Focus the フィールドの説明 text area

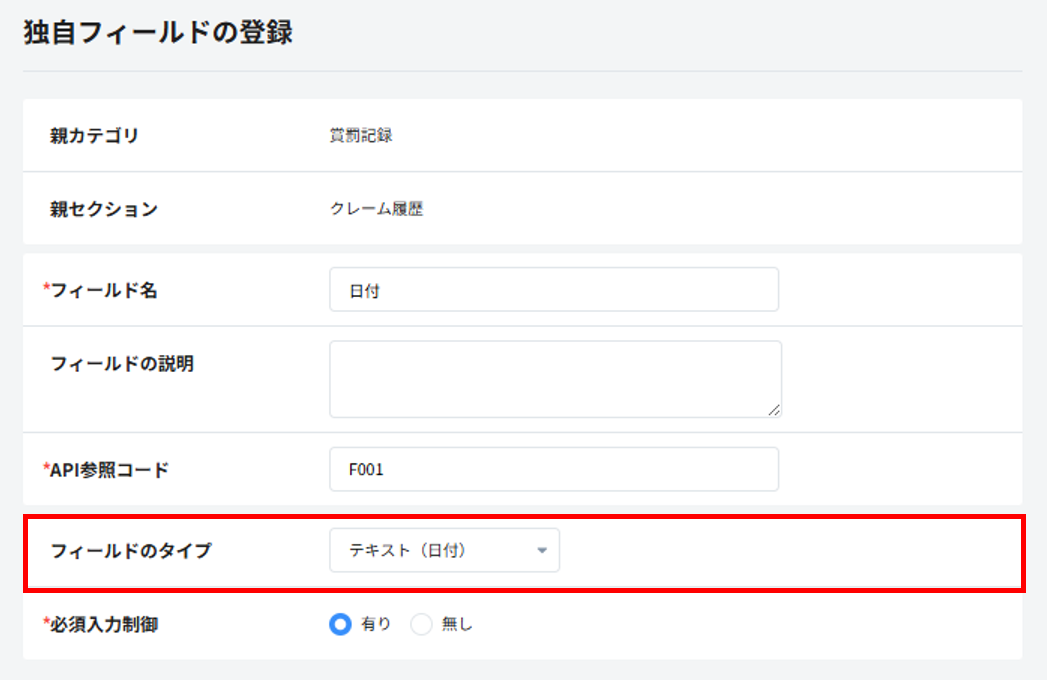(555, 378)
